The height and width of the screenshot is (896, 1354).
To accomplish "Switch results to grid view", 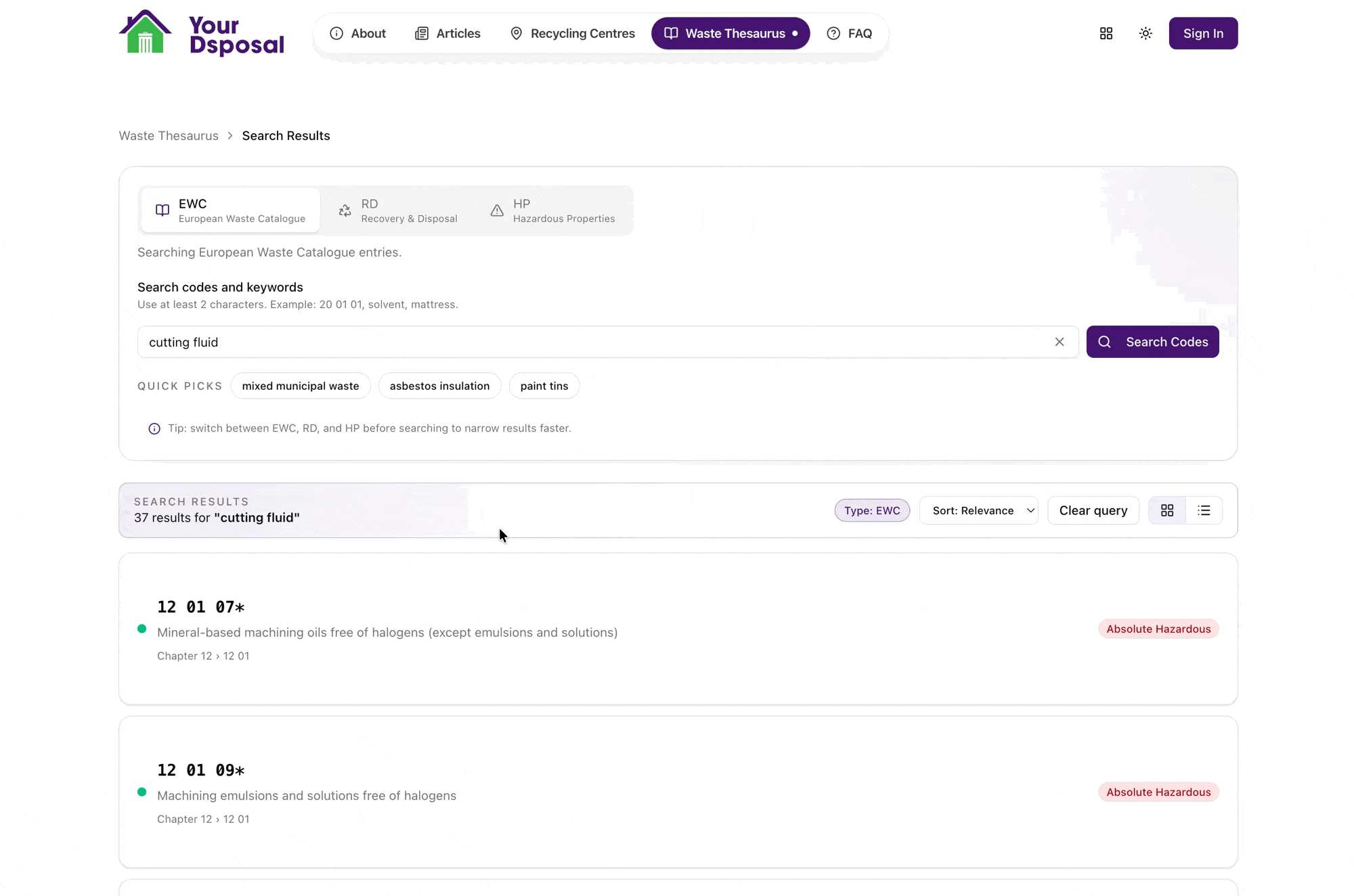I will click(x=1167, y=510).
